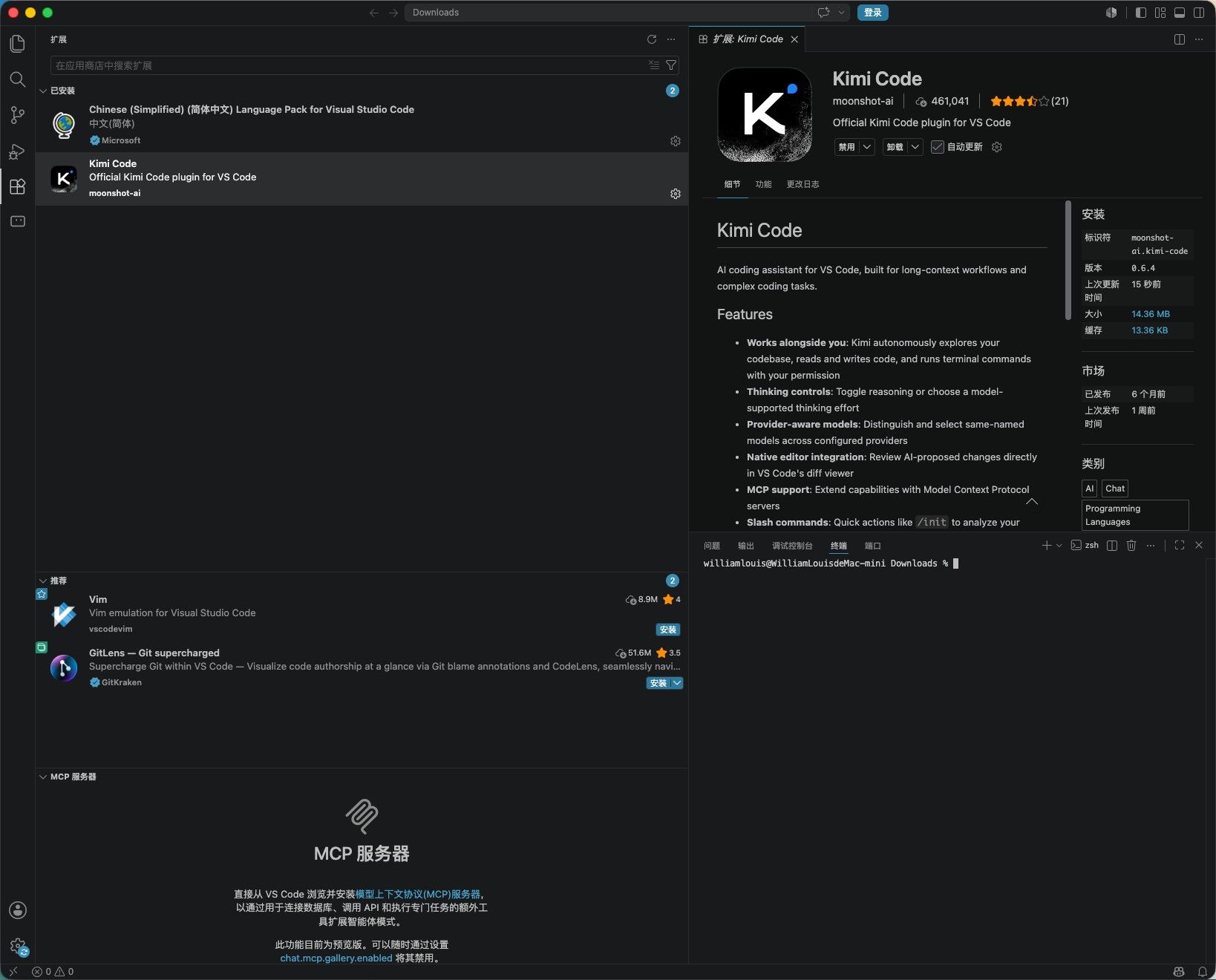Select the 细节 tab

[x=732, y=184]
